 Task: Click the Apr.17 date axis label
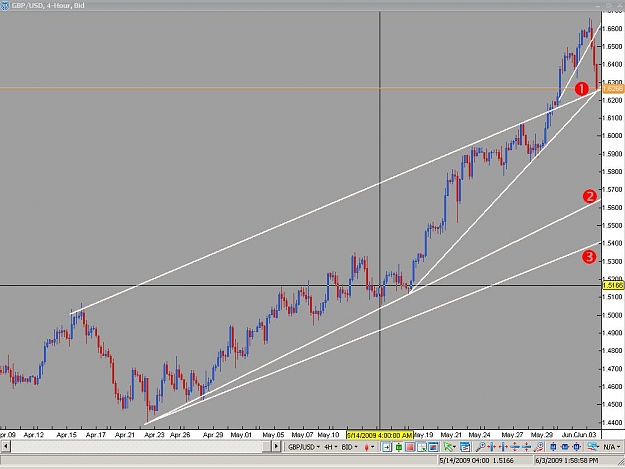click(96, 435)
